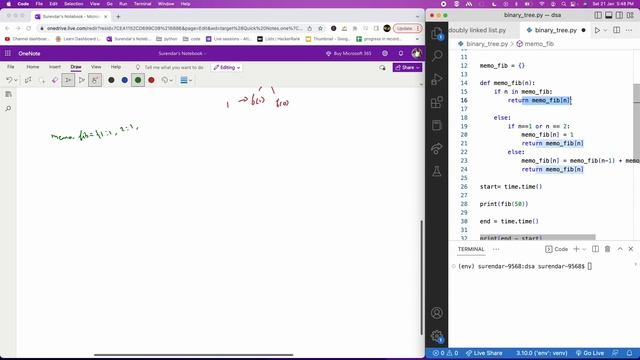
Task: Open the Terminal menu in macOS menu bar
Action: pos(142,4)
